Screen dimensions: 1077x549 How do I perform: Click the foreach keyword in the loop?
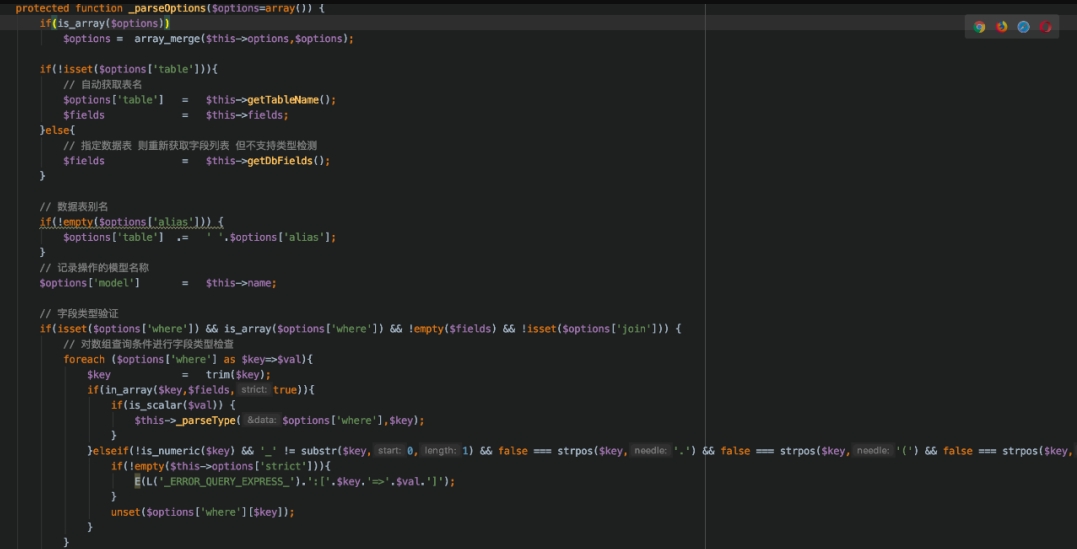tap(84, 360)
